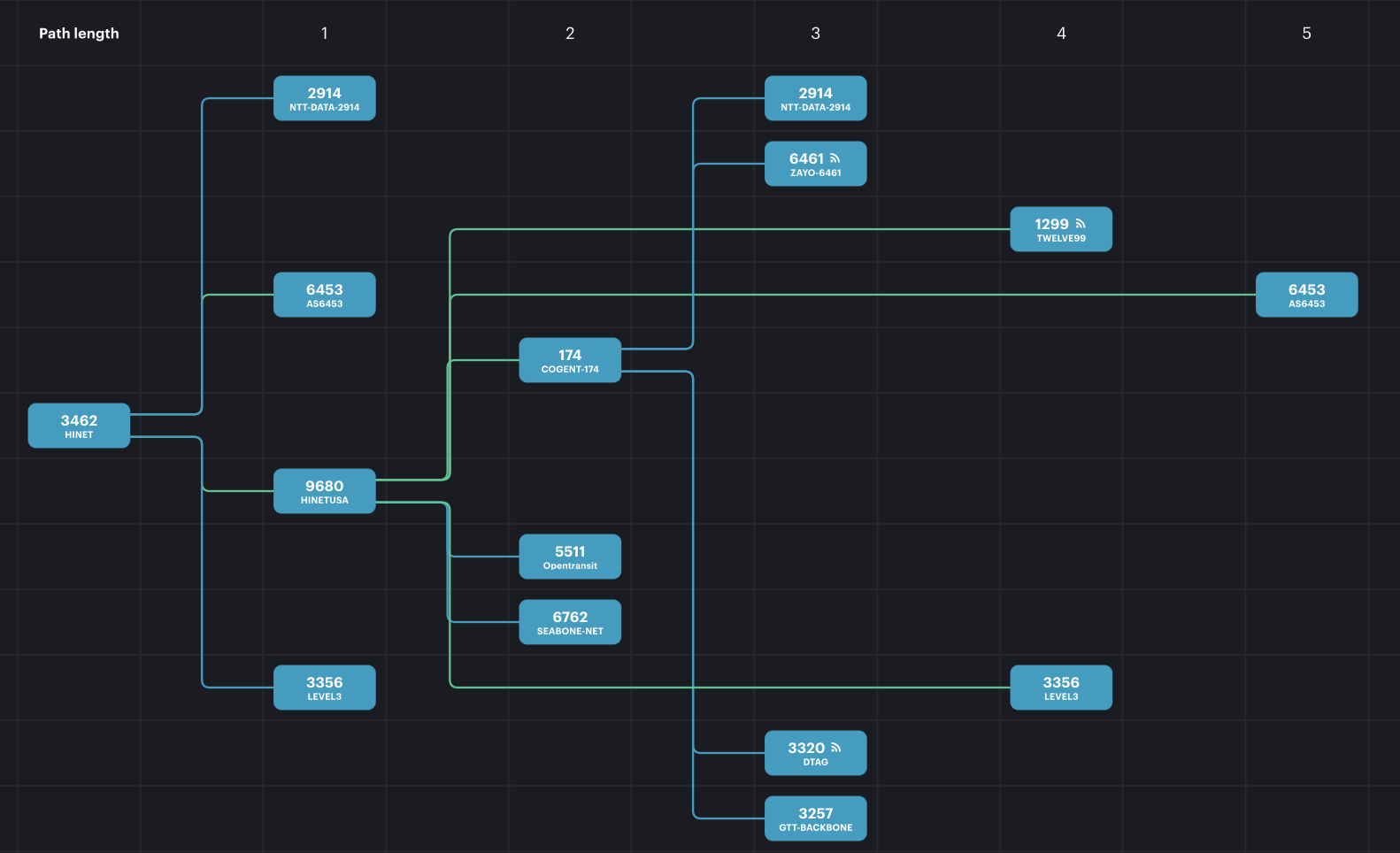Select the ZAYO-6461 node label
The image size is (1400, 853).
(x=816, y=173)
